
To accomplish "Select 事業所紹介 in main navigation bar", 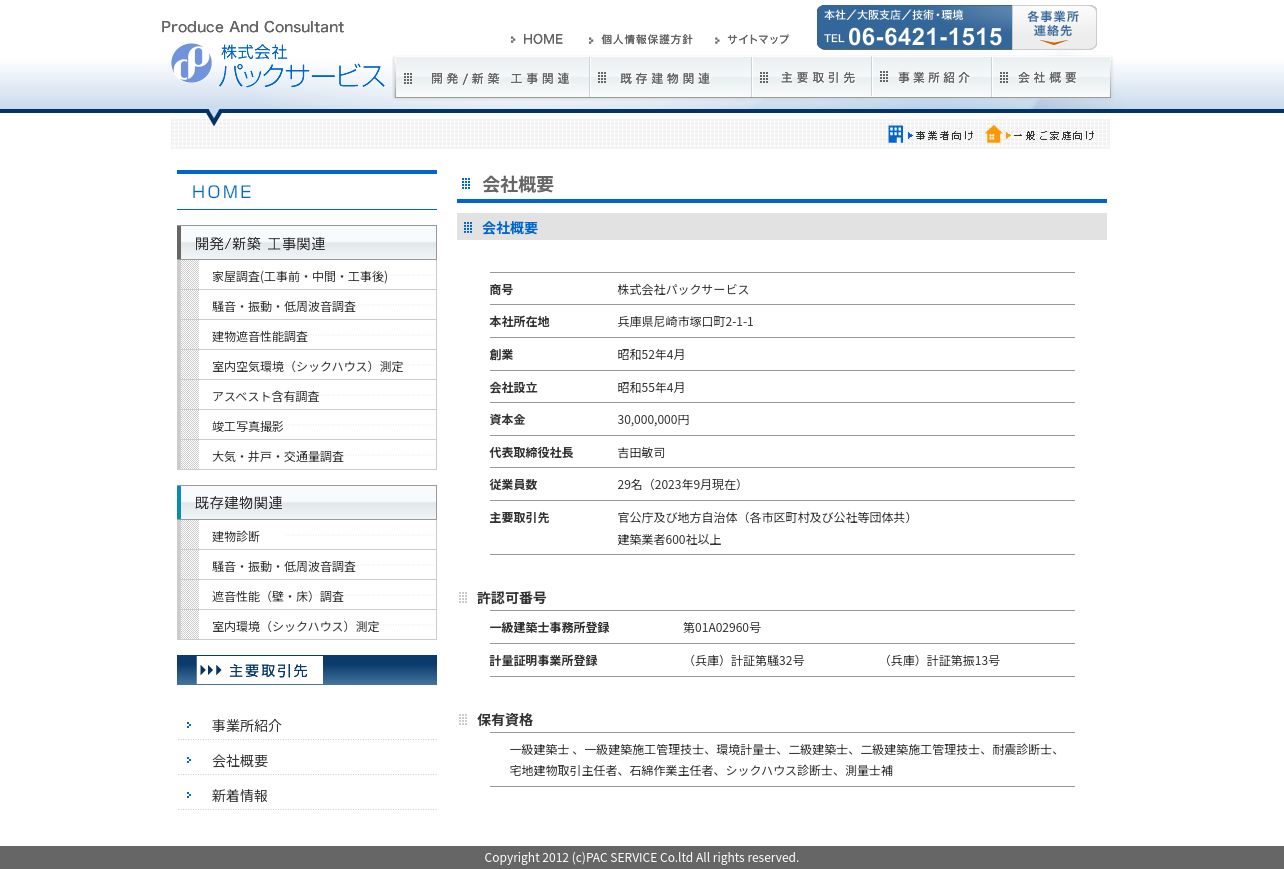I will point(931,78).
